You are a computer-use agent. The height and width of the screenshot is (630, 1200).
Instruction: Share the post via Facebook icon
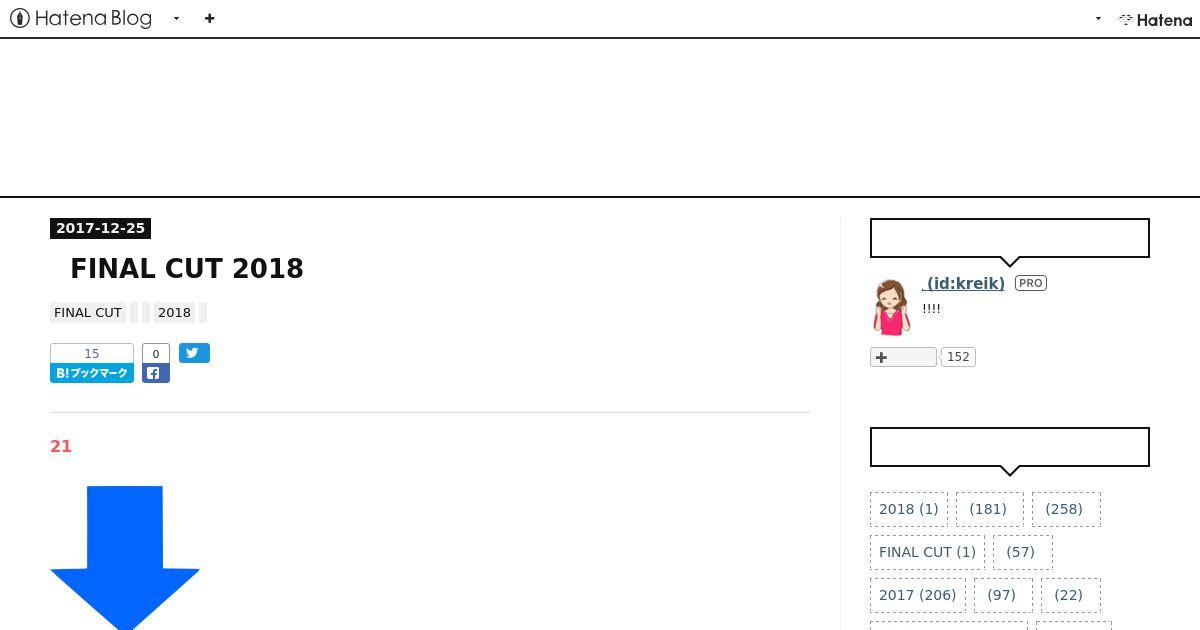156,373
